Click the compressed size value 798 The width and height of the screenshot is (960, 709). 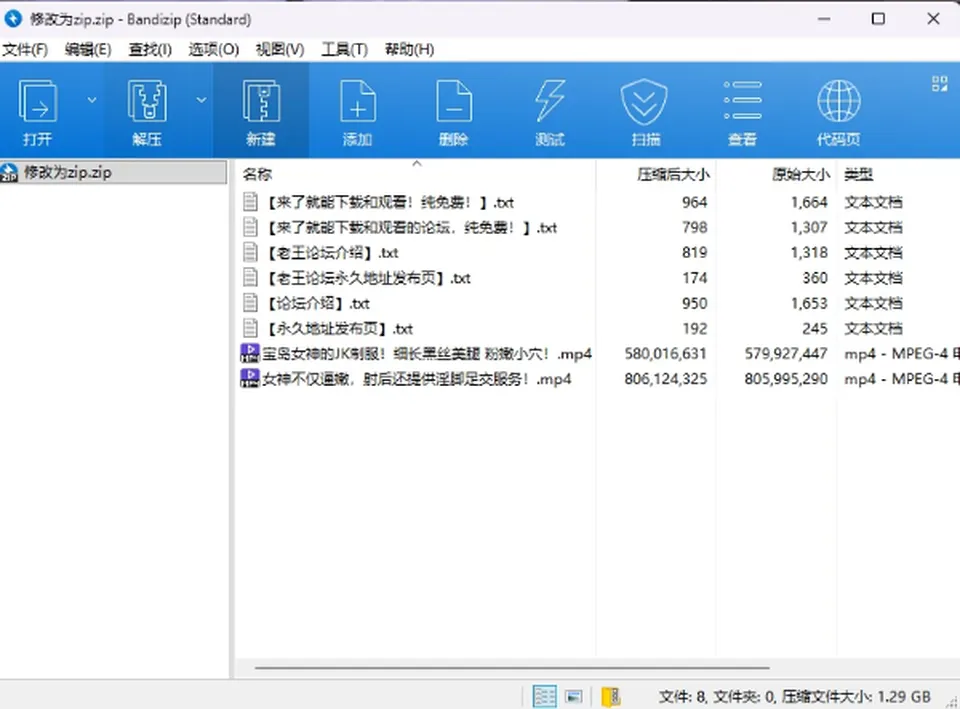tap(694, 227)
